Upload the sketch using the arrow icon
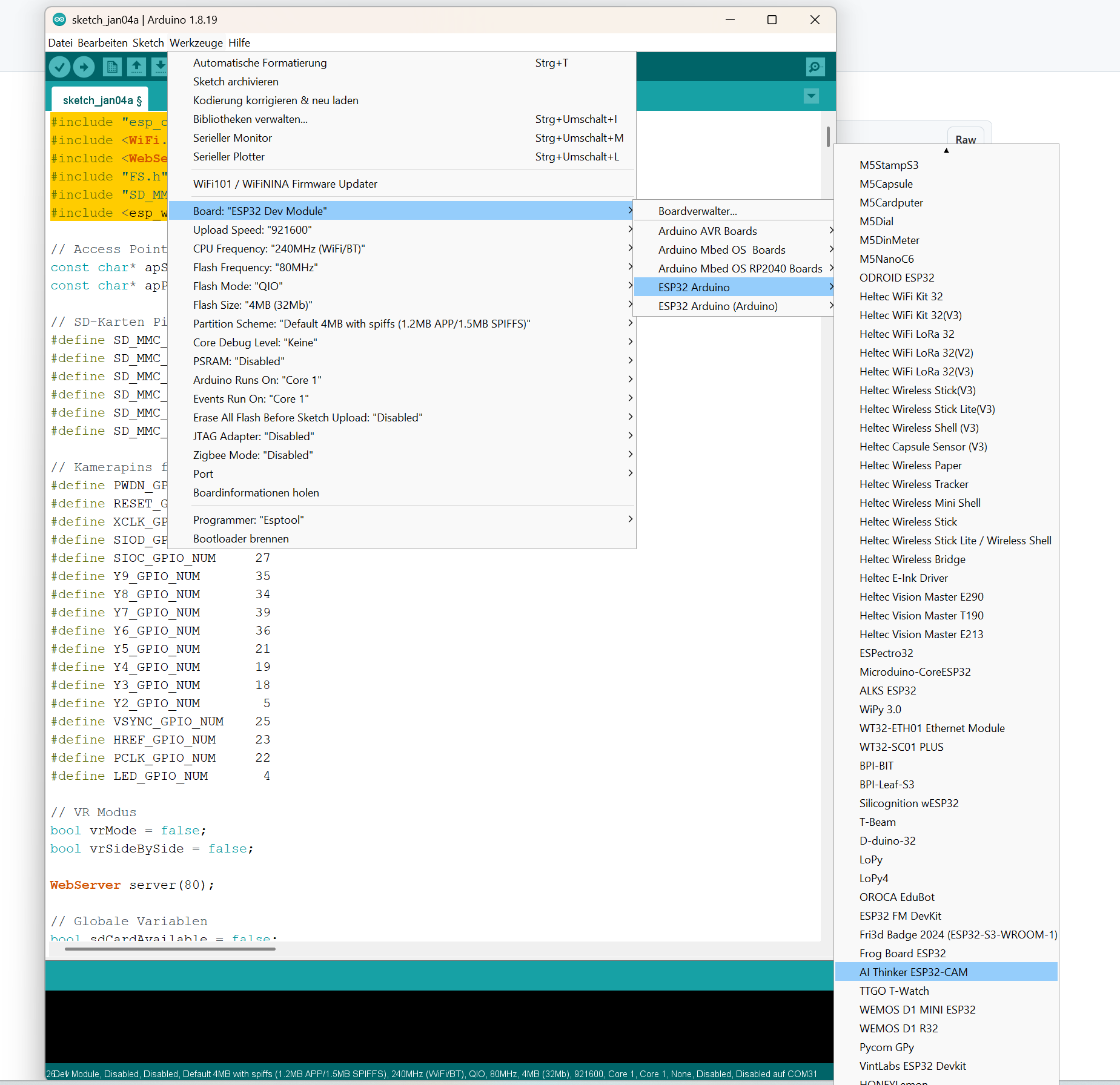The width and height of the screenshot is (1120, 1085). click(x=84, y=67)
